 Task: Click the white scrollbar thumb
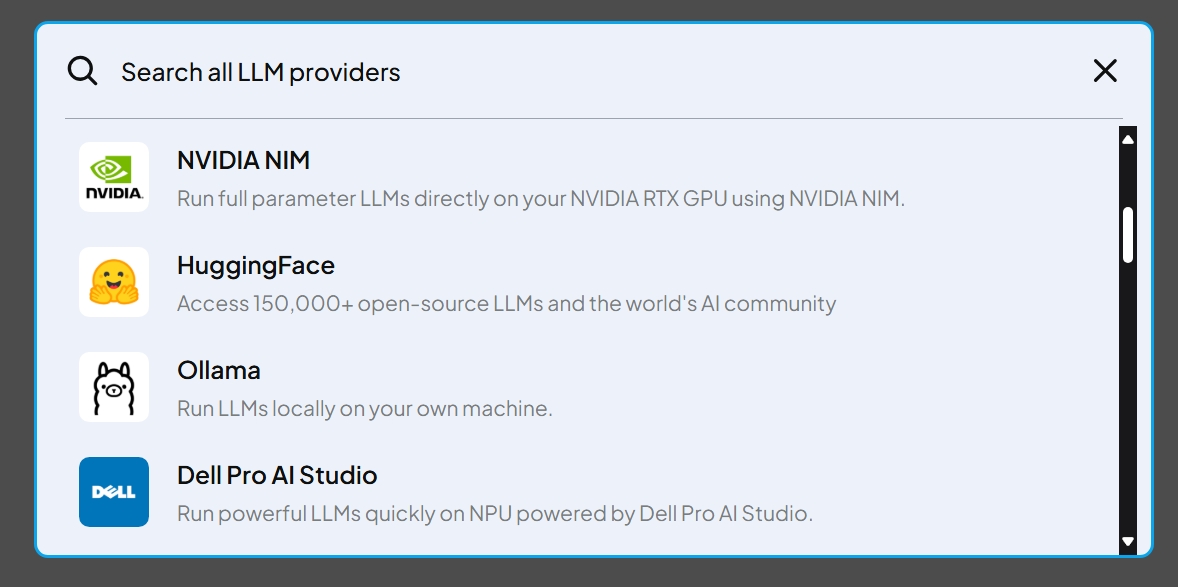point(1128,235)
